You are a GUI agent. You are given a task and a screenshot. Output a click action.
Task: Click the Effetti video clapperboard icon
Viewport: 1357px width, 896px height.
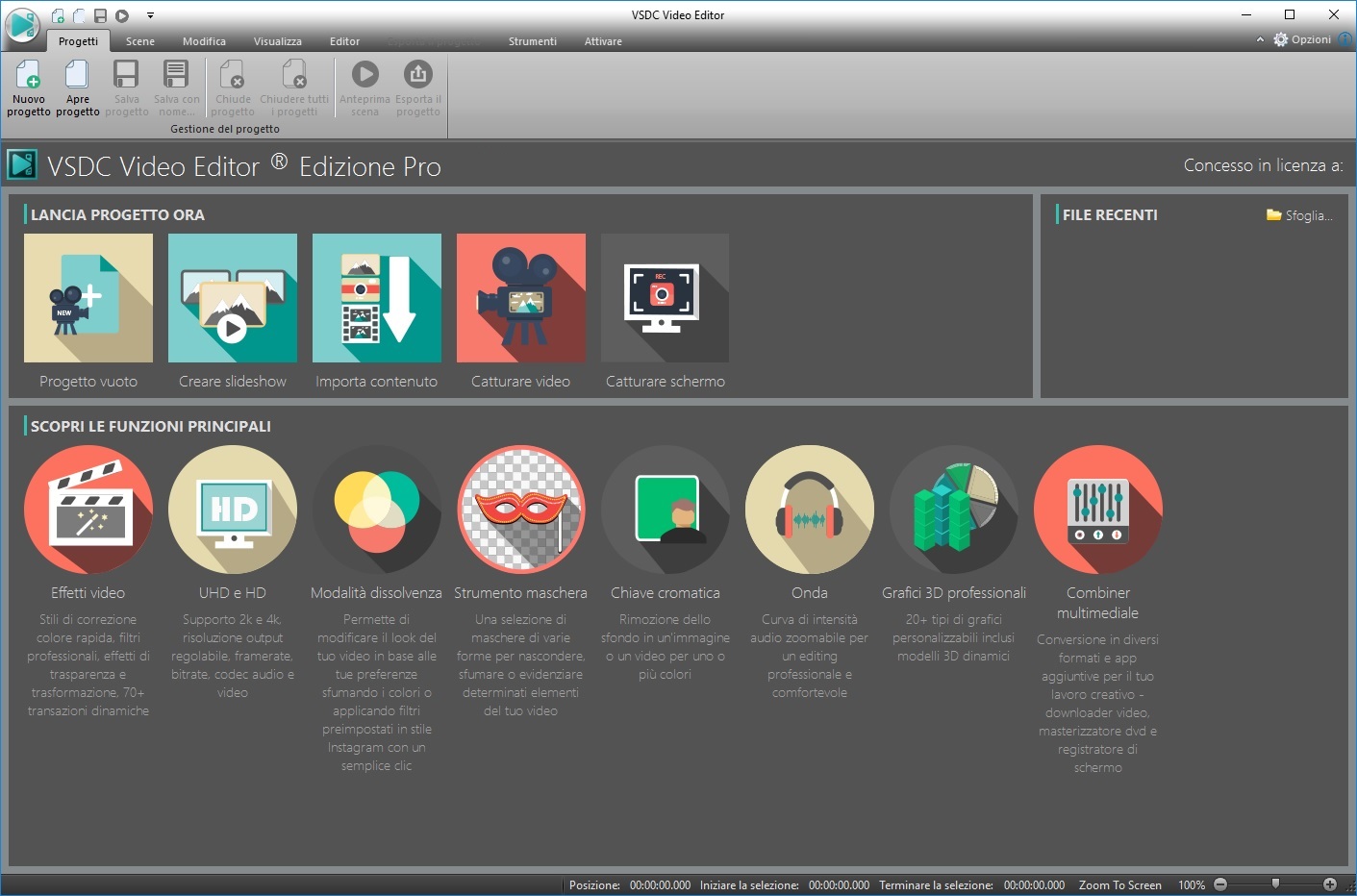pyautogui.click(x=88, y=510)
